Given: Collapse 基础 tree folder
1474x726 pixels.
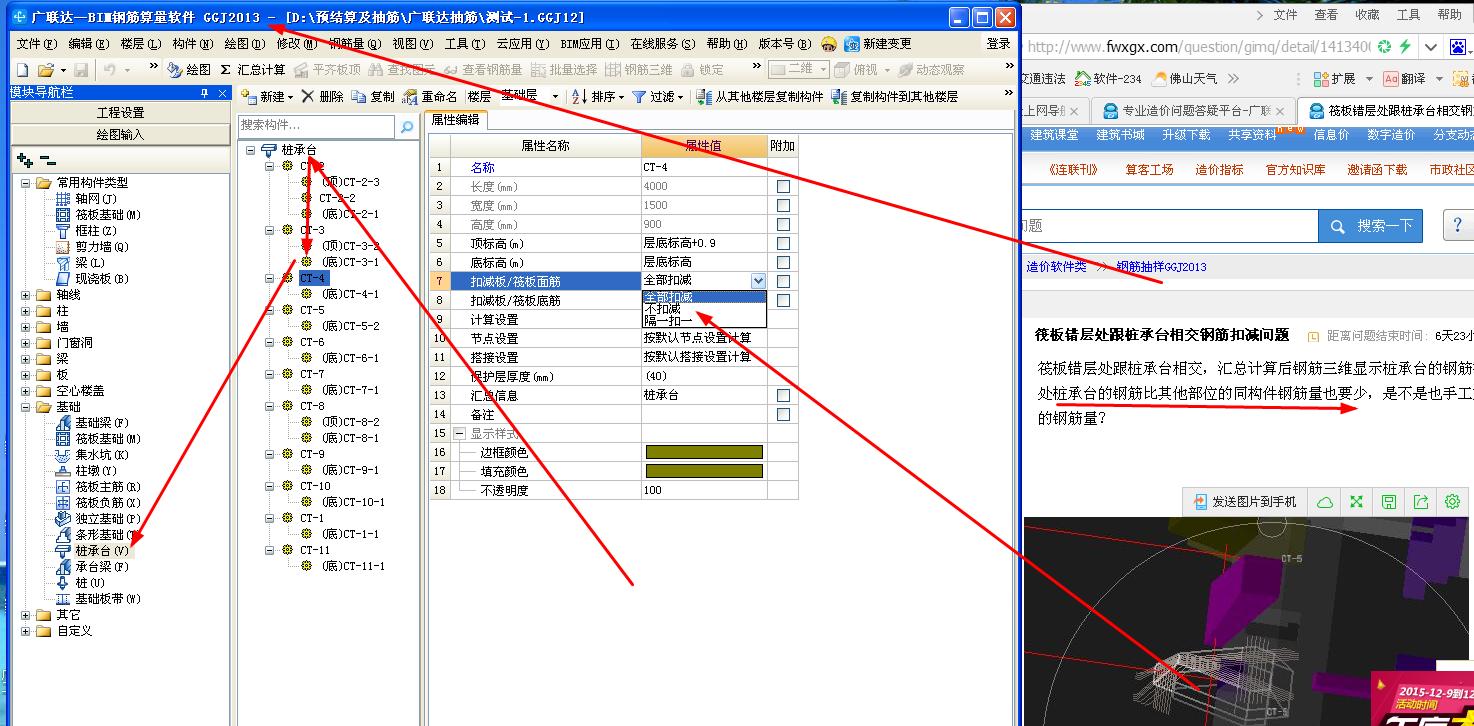Looking at the screenshot, I should [x=25, y=407].
